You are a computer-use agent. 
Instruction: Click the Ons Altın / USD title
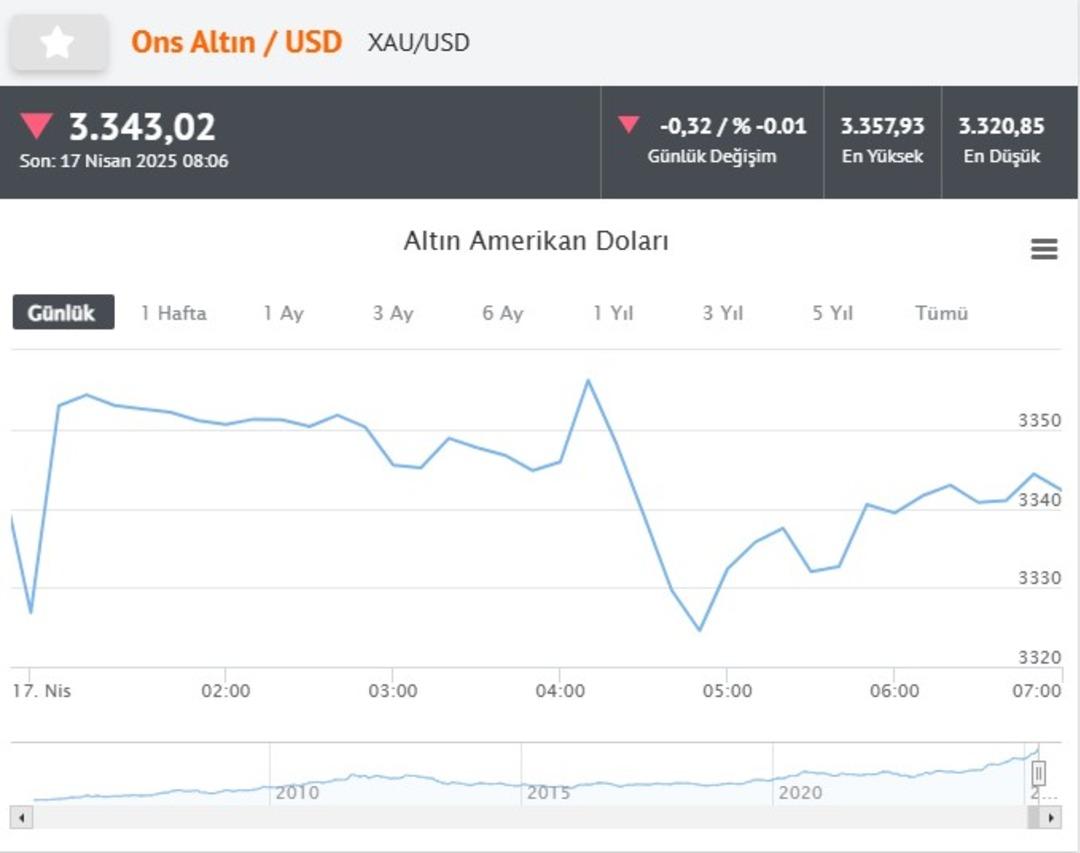tap(237, 42)
